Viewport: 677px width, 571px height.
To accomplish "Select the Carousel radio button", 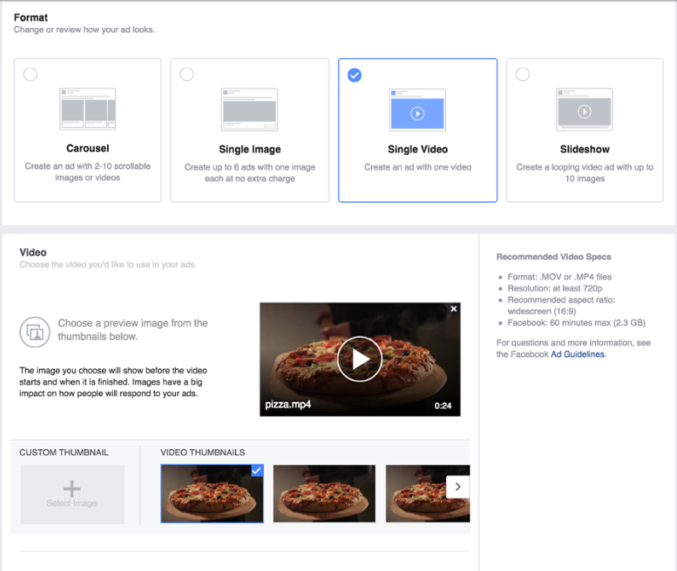I will (30, 74).
